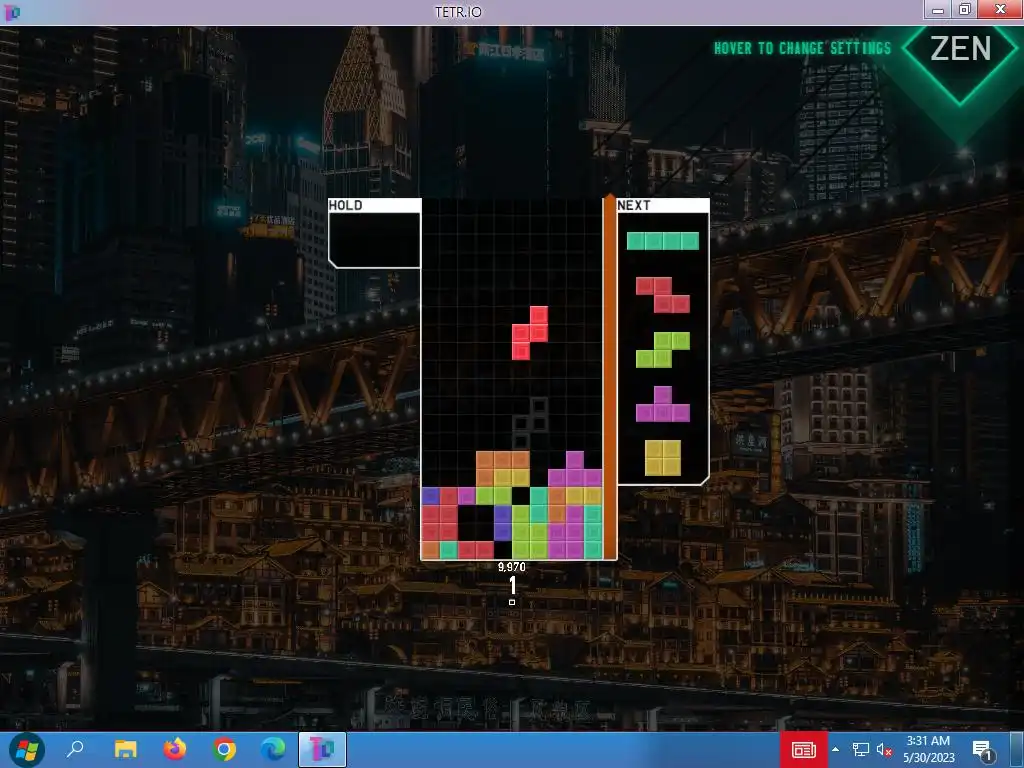Screen dimensions: 1024x768
Task: Launch Microsoft Edge from taskbar
Action: (273, 750)
